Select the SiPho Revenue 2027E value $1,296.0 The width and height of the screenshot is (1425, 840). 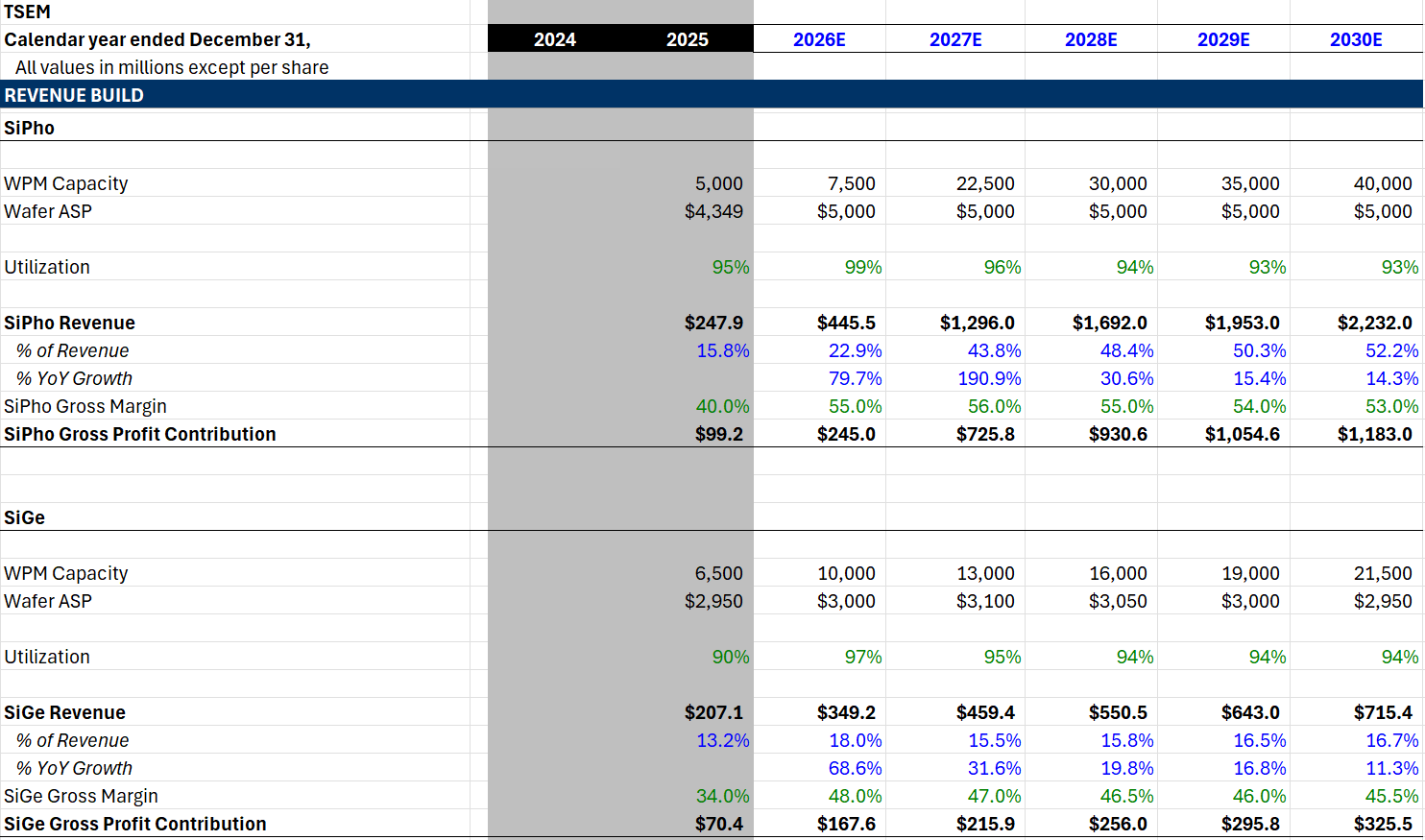point(954,323)
